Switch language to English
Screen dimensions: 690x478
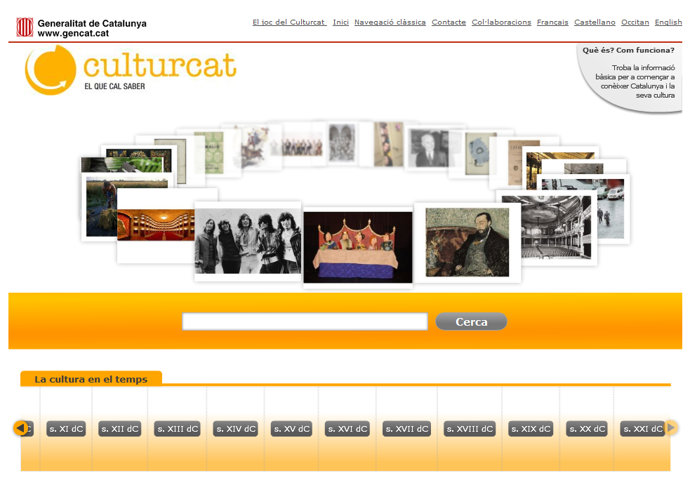pyautogui.click(x=668, y=22)
